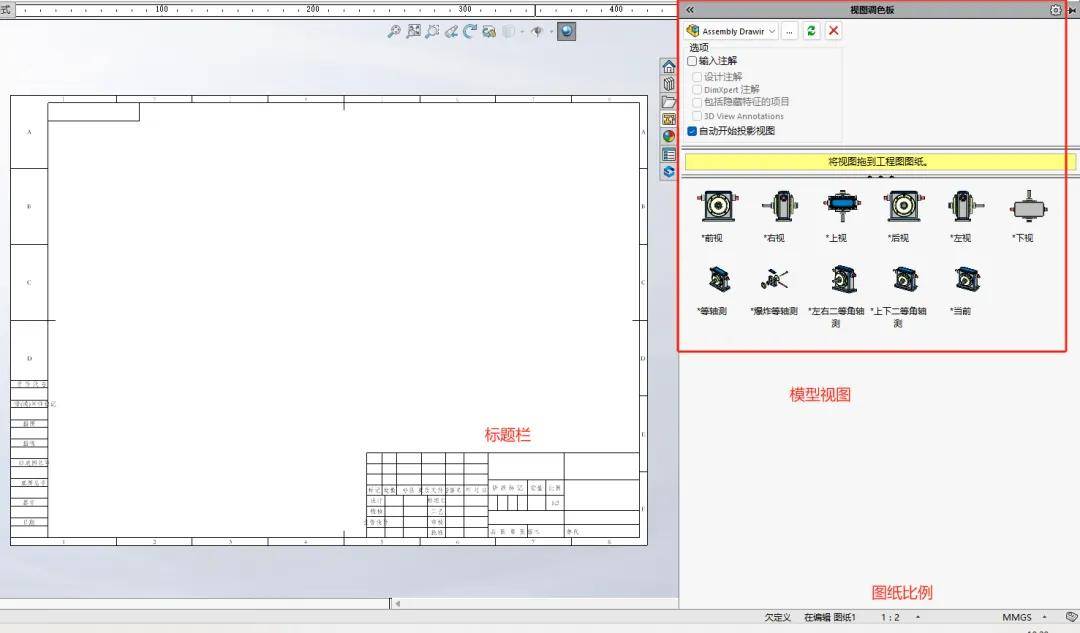This screenshot has width=1080, height=633.
Task: Select the *左视 view thumbnail
Action: click(x=966, y=206)
